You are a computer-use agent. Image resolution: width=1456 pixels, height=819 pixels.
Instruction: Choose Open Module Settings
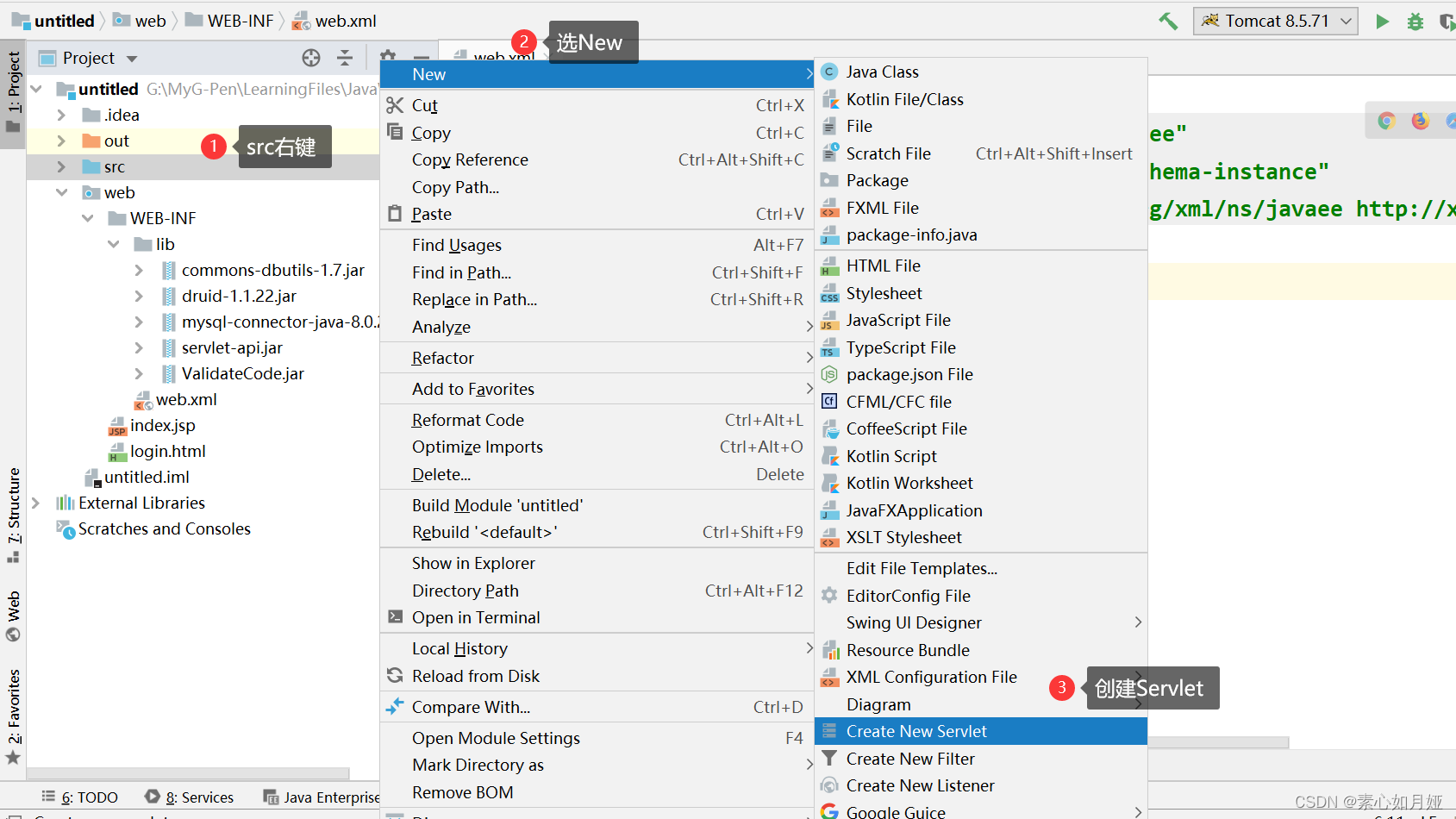(x=597, y=738)
